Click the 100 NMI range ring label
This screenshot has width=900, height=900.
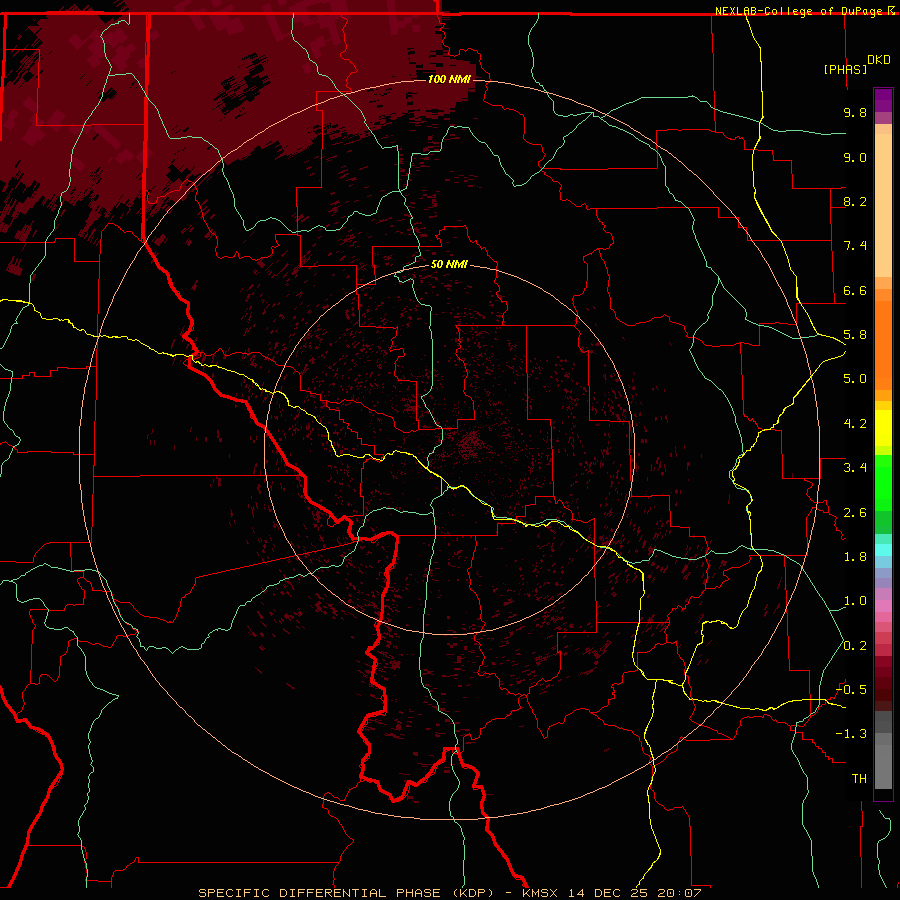pyautogui.click(x=449, y=79)
